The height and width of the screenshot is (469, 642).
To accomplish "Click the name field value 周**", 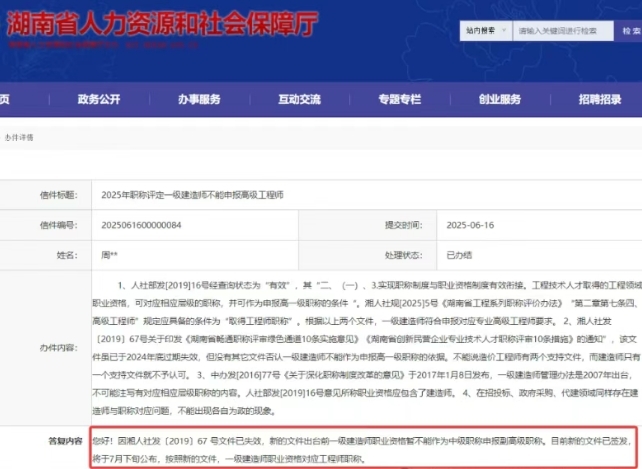I will 111,256.
